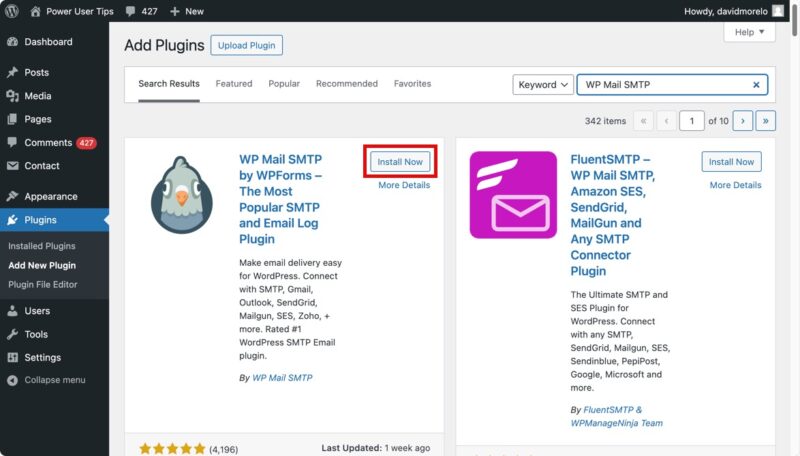
Task: Click the Media icon in sidebar
Action: click(x=13, y=96)
